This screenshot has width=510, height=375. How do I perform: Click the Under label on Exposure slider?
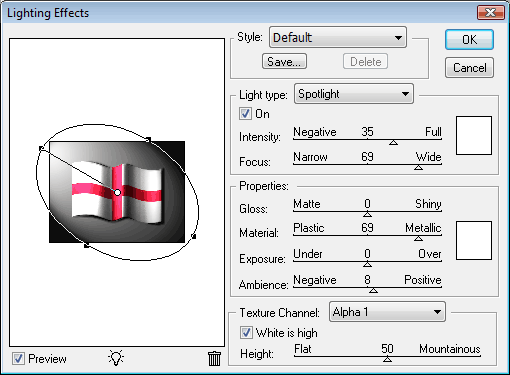point(308,254)
